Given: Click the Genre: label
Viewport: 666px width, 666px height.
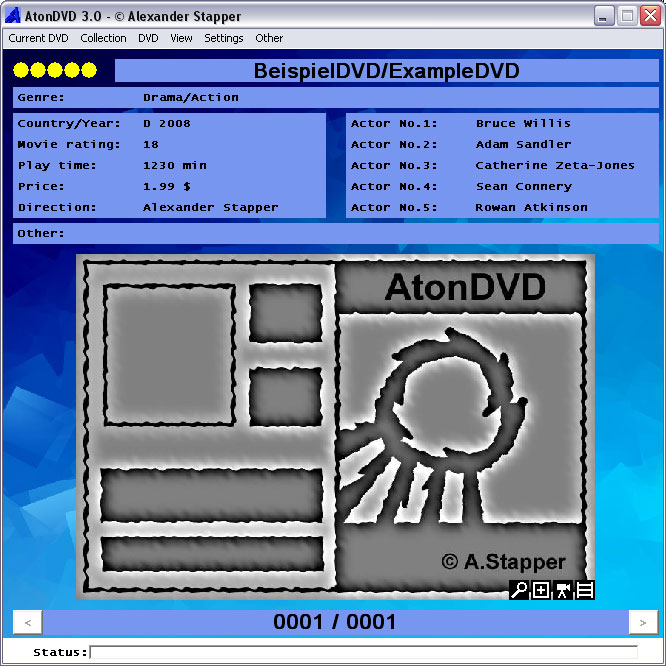Looking at the screenshot, I should pyautogui.click(x=41, y=98).
